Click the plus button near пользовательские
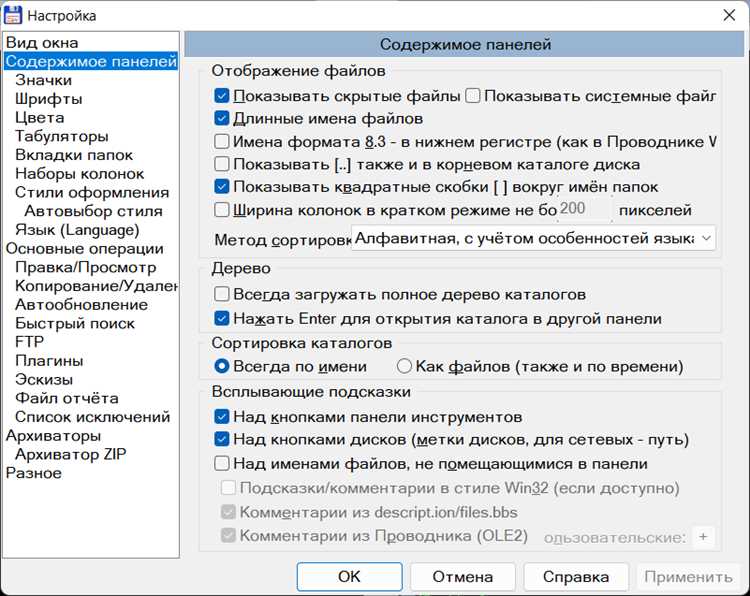Viewport: 750px width, 596px height. tap(703, 537)
